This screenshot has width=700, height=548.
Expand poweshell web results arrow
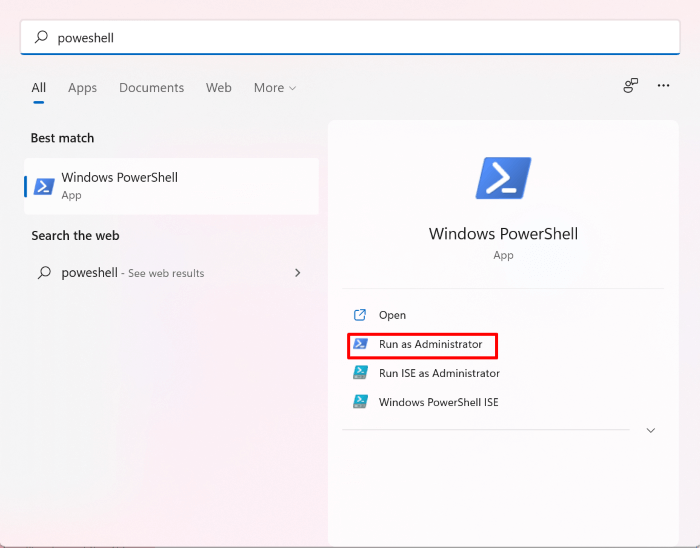click(x=297, y=272)
